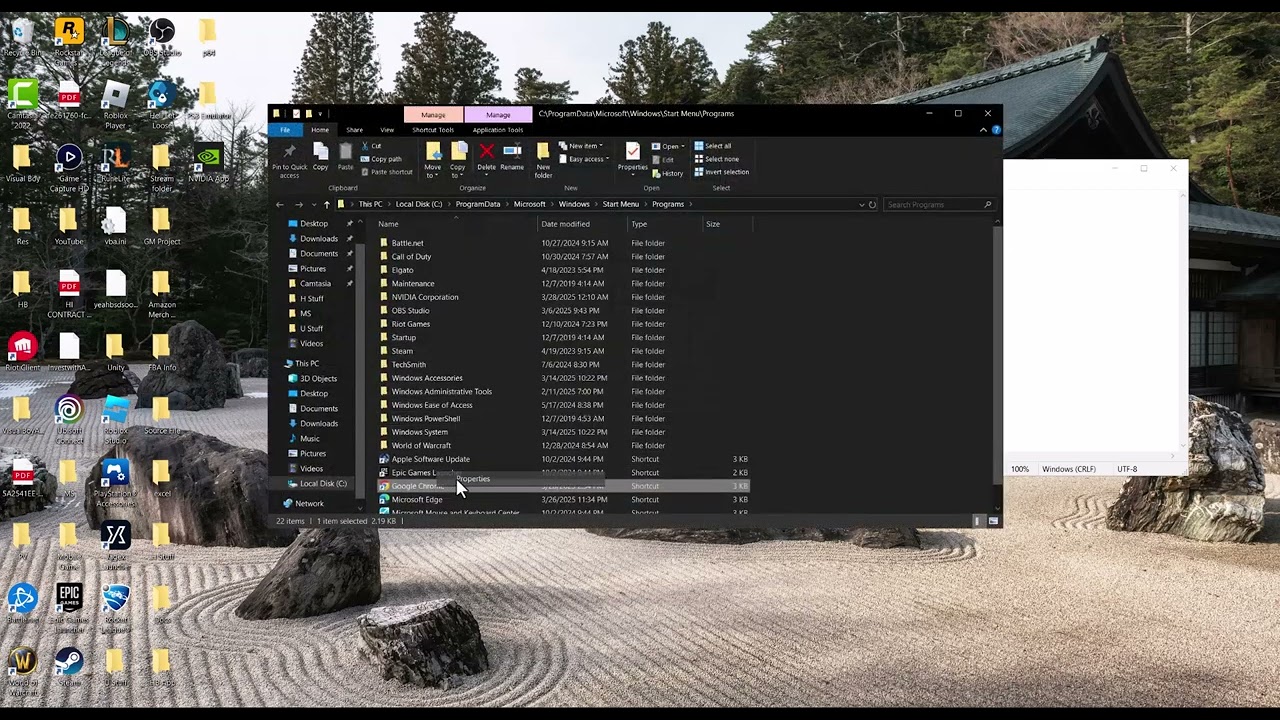Switch to the Application Tools tab

pos(498,130)
